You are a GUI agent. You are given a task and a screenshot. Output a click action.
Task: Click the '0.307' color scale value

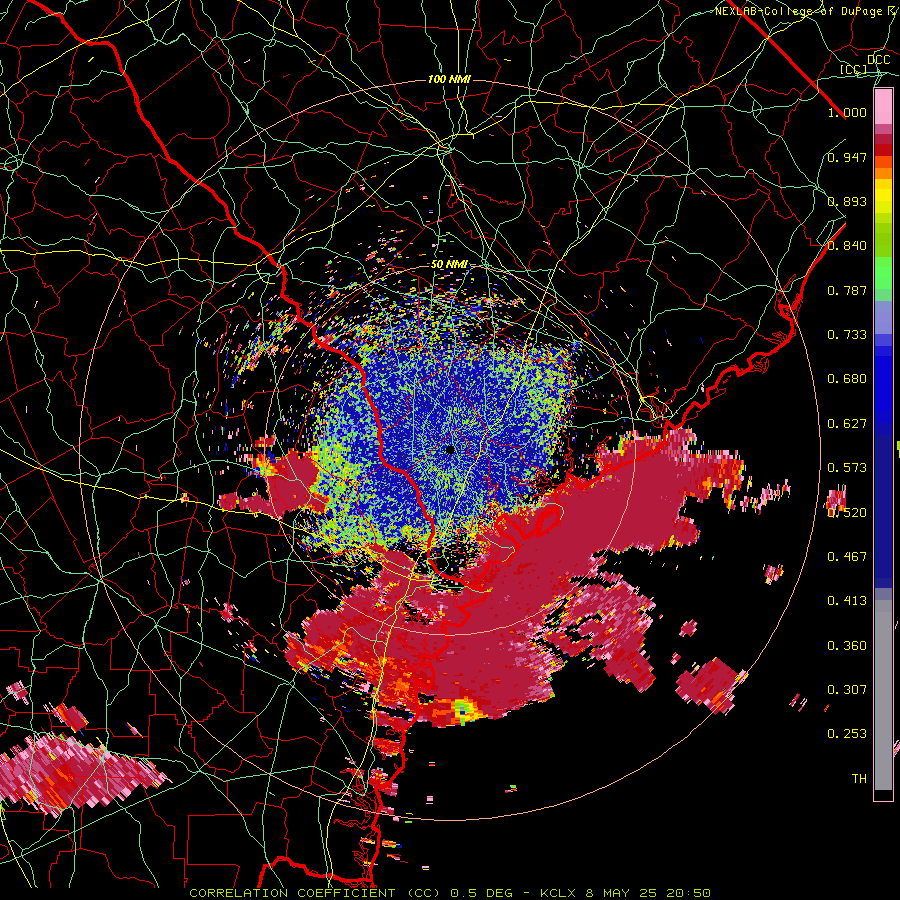tap(847, 690)
